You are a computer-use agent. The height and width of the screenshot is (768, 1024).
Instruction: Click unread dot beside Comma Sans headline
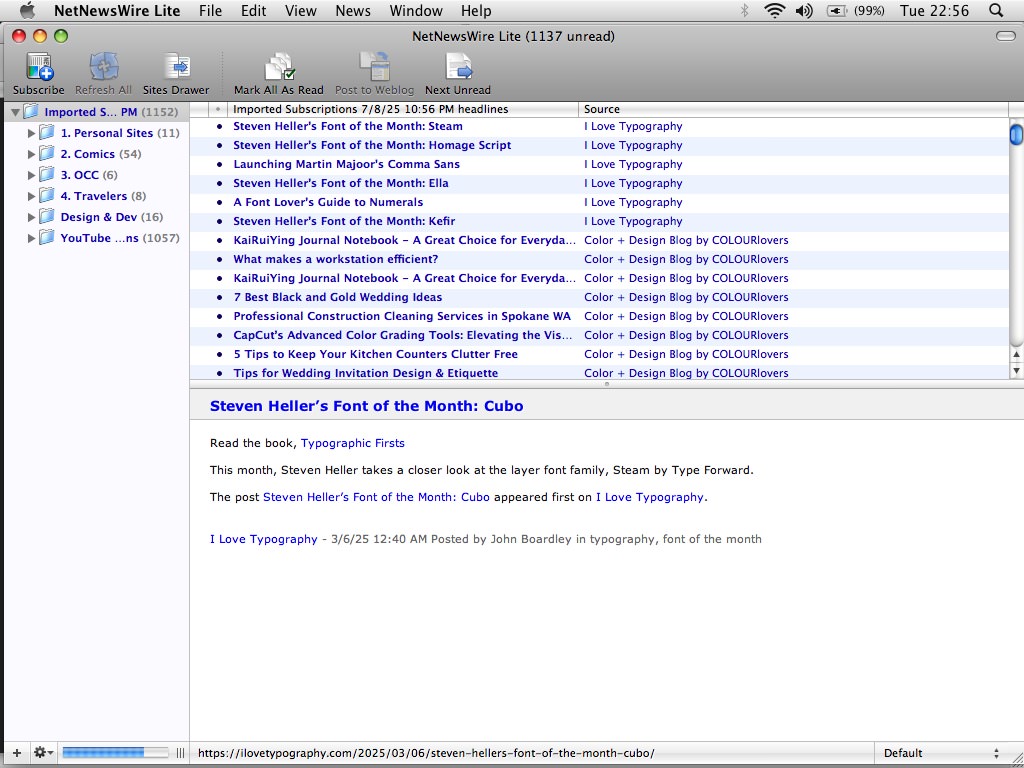click(219, 165)
